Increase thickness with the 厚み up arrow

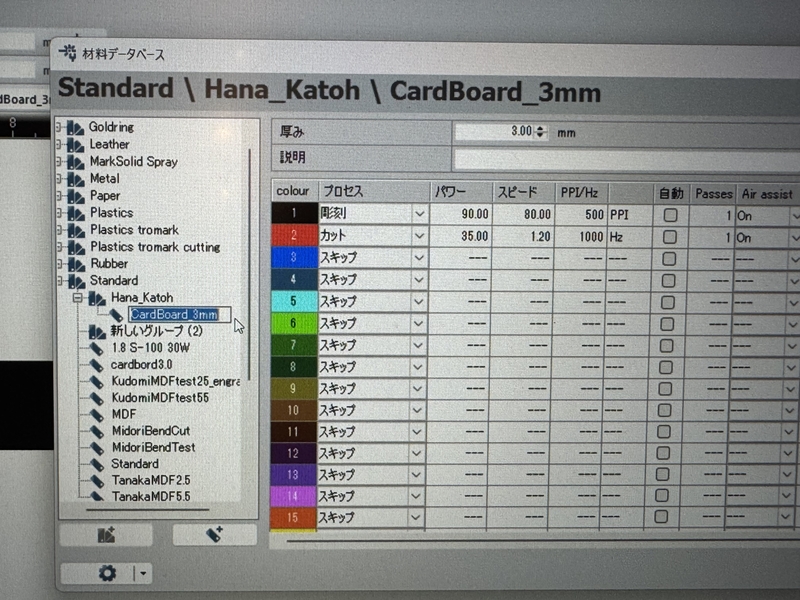click(538, 128)
